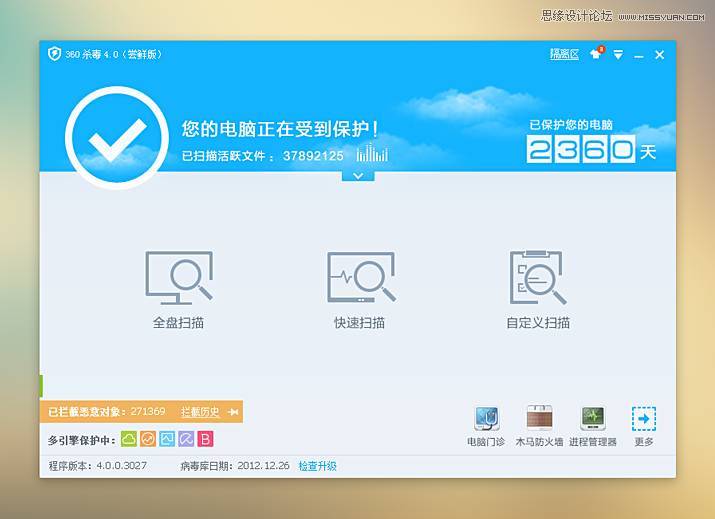Screen dimensions: 715x519
Task: Click the protected days counter 2360
Action: click(581, 149)
